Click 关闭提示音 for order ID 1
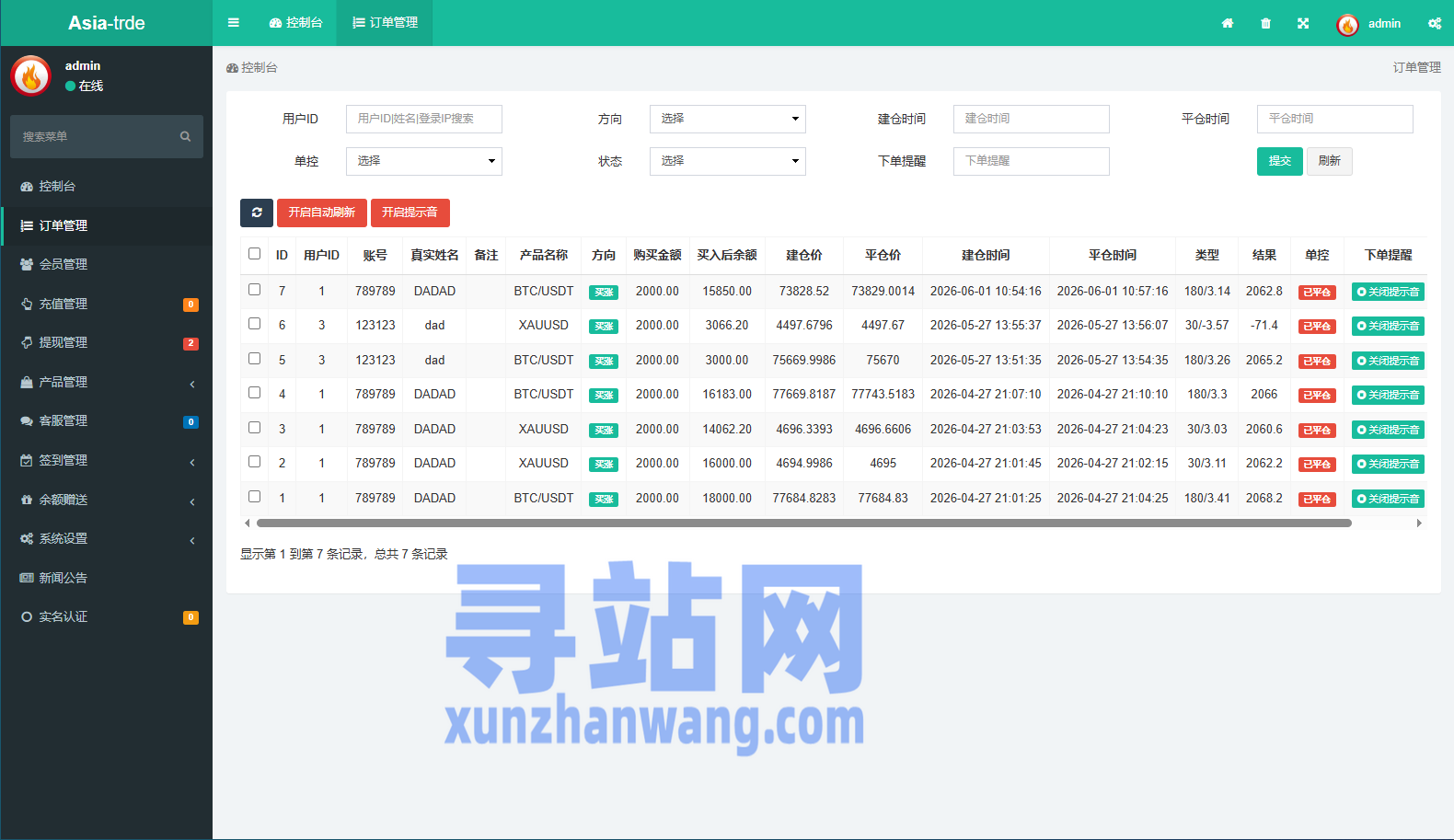 [x=1388, y=499]
